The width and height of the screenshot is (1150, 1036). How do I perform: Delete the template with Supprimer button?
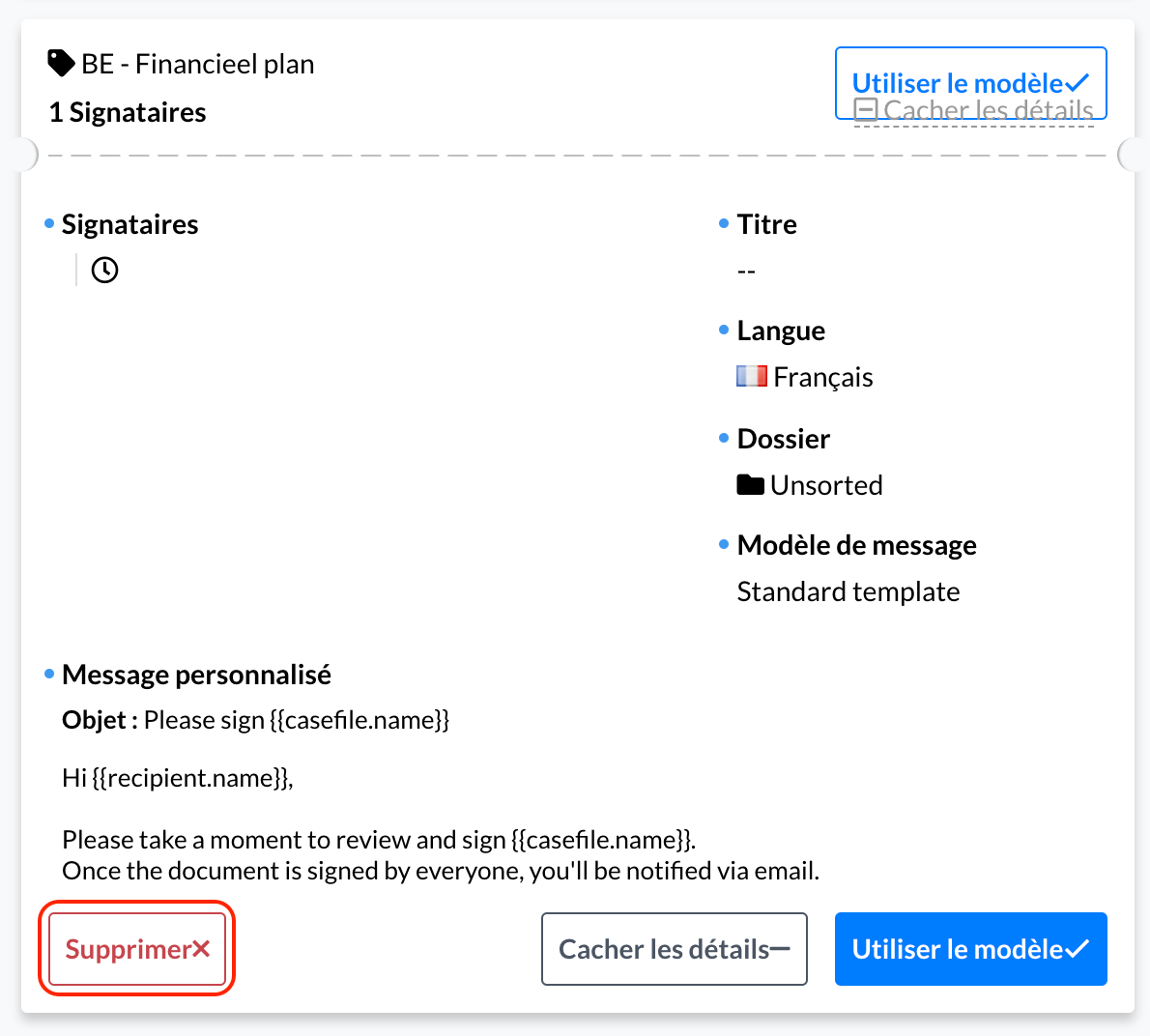[x=137, y=949]
